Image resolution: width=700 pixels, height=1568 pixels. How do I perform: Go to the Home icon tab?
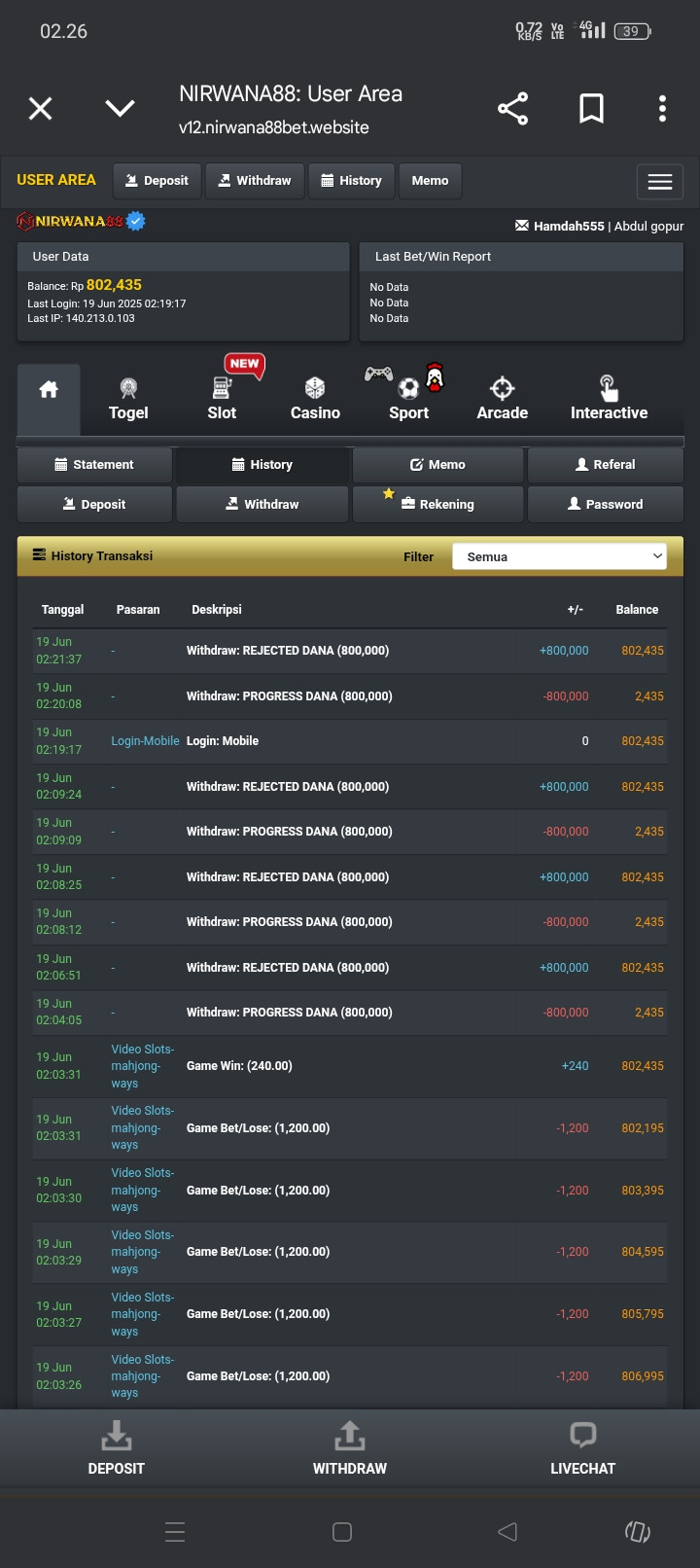pyautogui.click(x=49, y=399)
